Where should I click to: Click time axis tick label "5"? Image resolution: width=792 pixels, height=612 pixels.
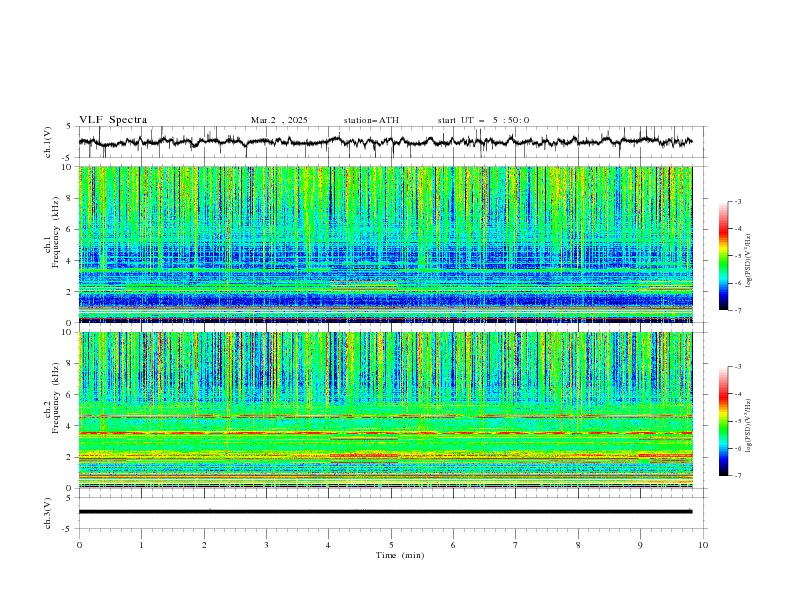[391, 545]
